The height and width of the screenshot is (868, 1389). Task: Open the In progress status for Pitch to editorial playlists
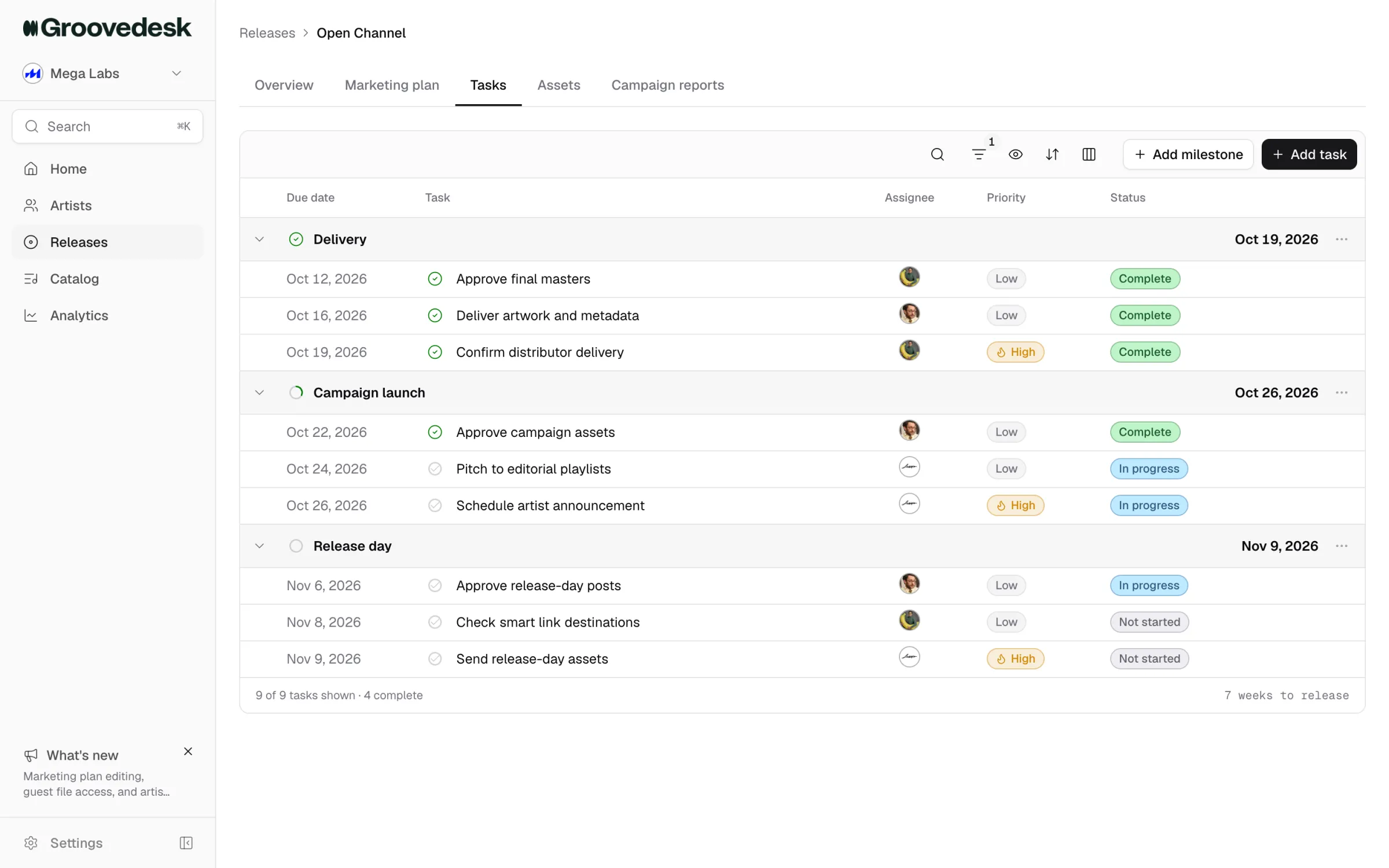pyautogui.click(x=1148, y=469)
